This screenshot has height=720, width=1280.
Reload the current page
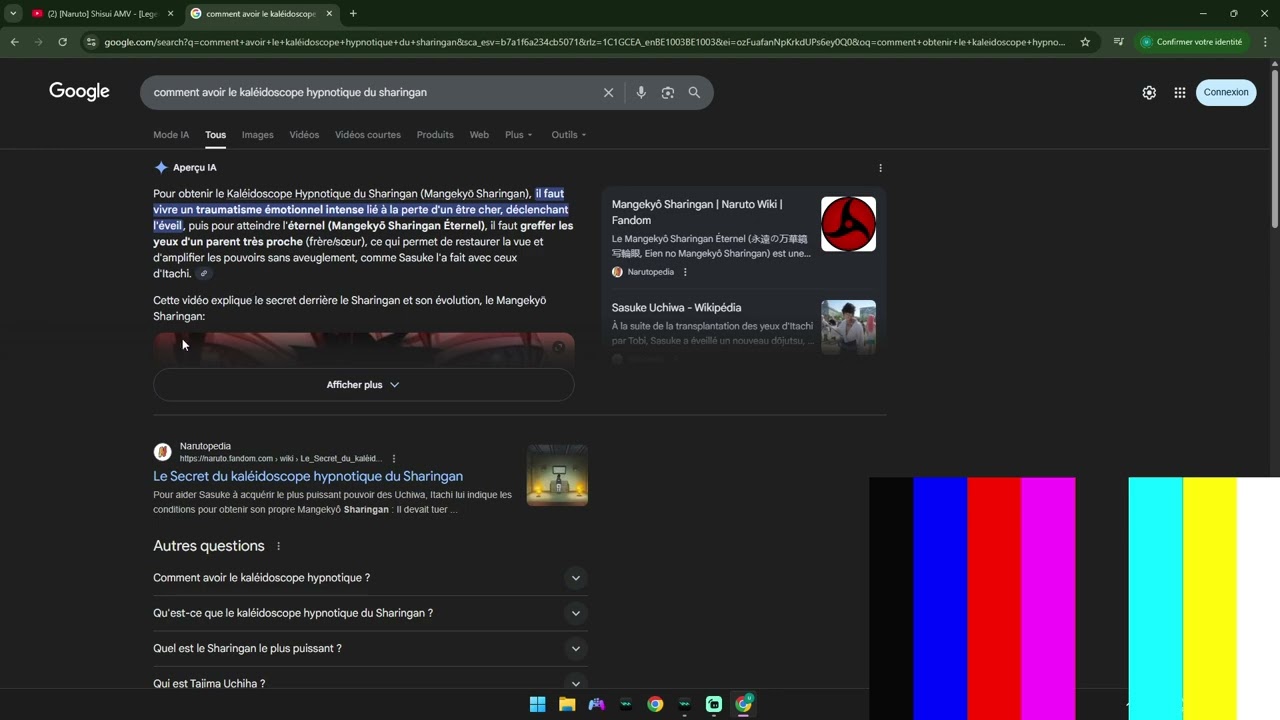62,42
